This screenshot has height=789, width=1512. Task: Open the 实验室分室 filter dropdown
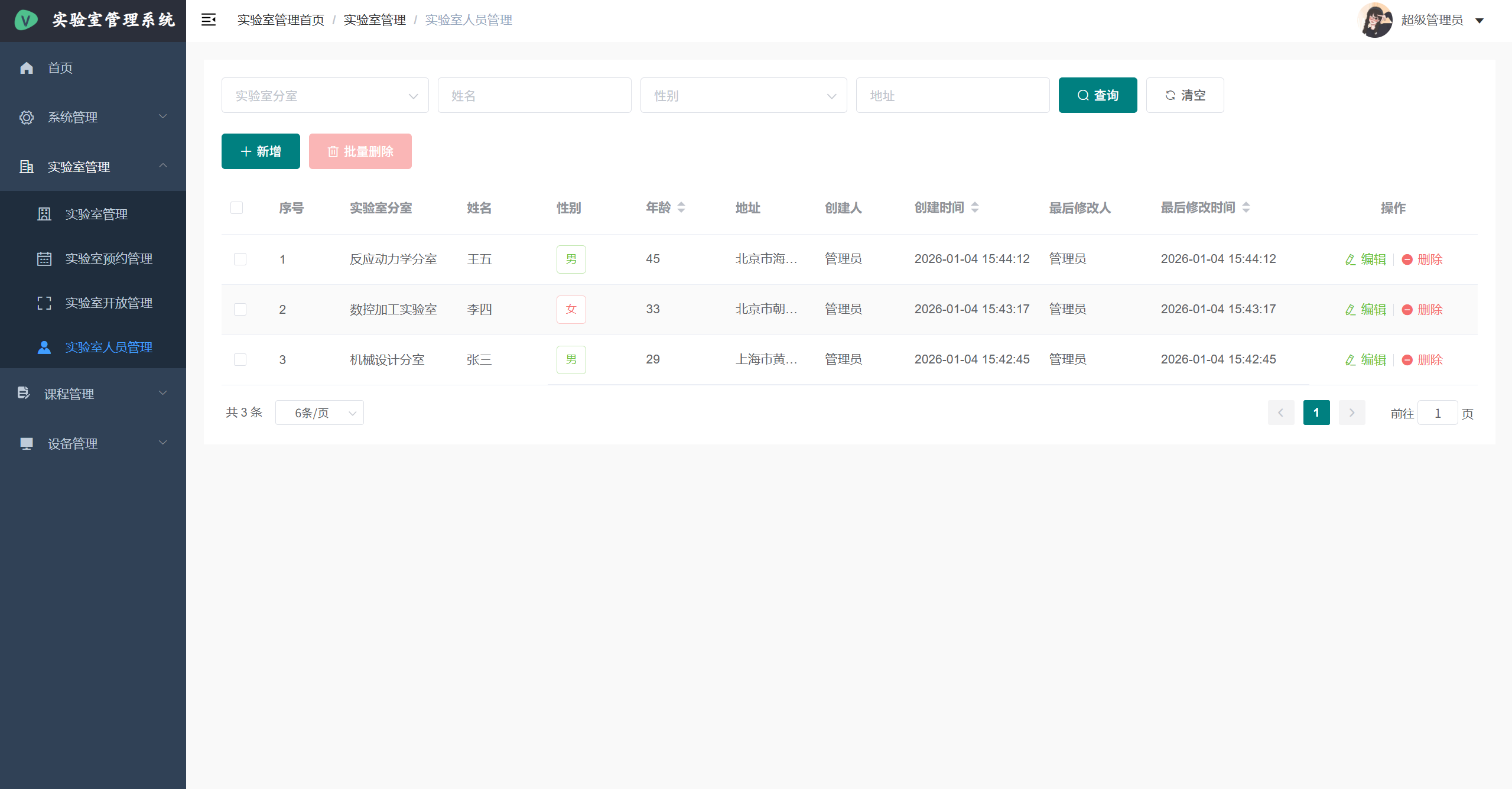coord(325,96)
